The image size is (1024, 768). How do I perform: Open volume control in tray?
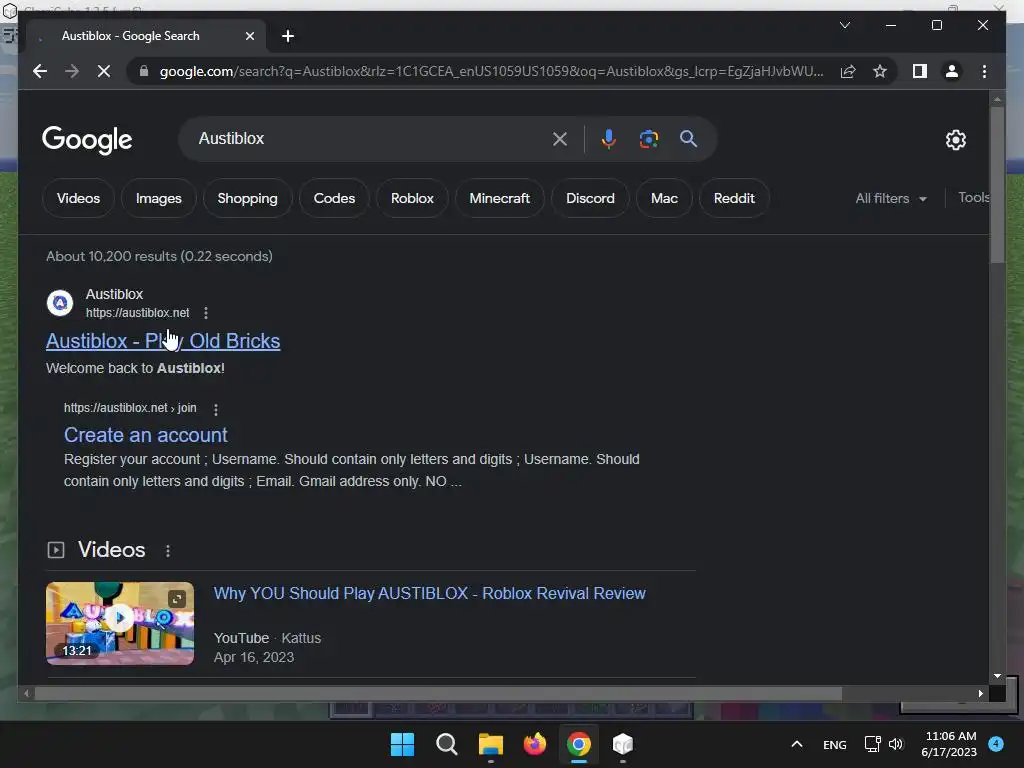(x=896, y=744)
